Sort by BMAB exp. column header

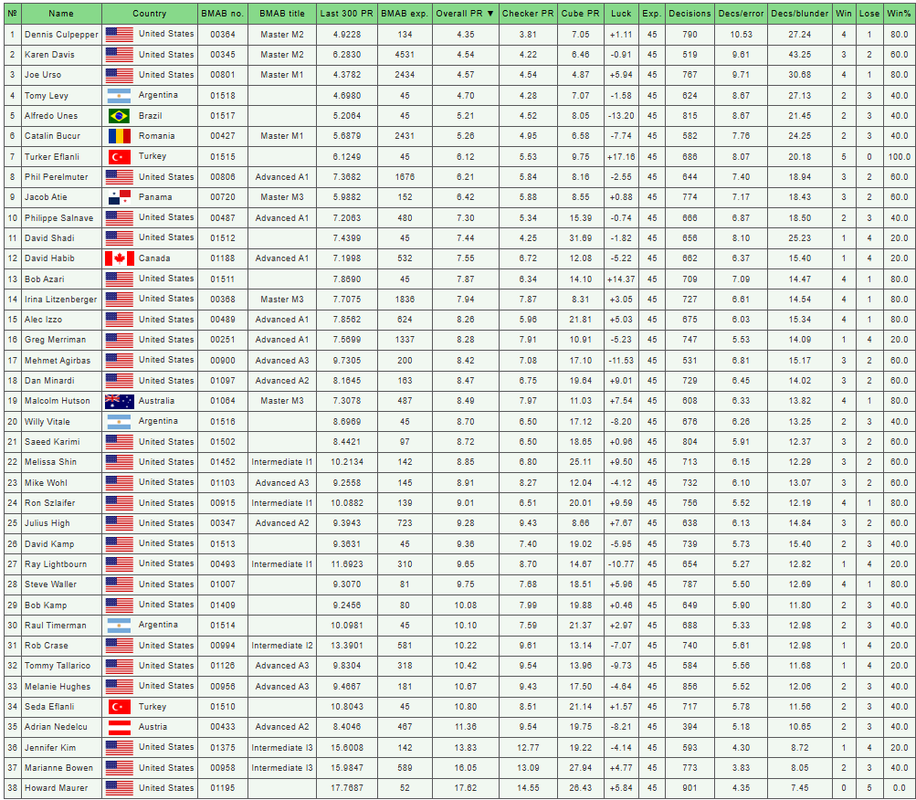(x=404, y=13)
